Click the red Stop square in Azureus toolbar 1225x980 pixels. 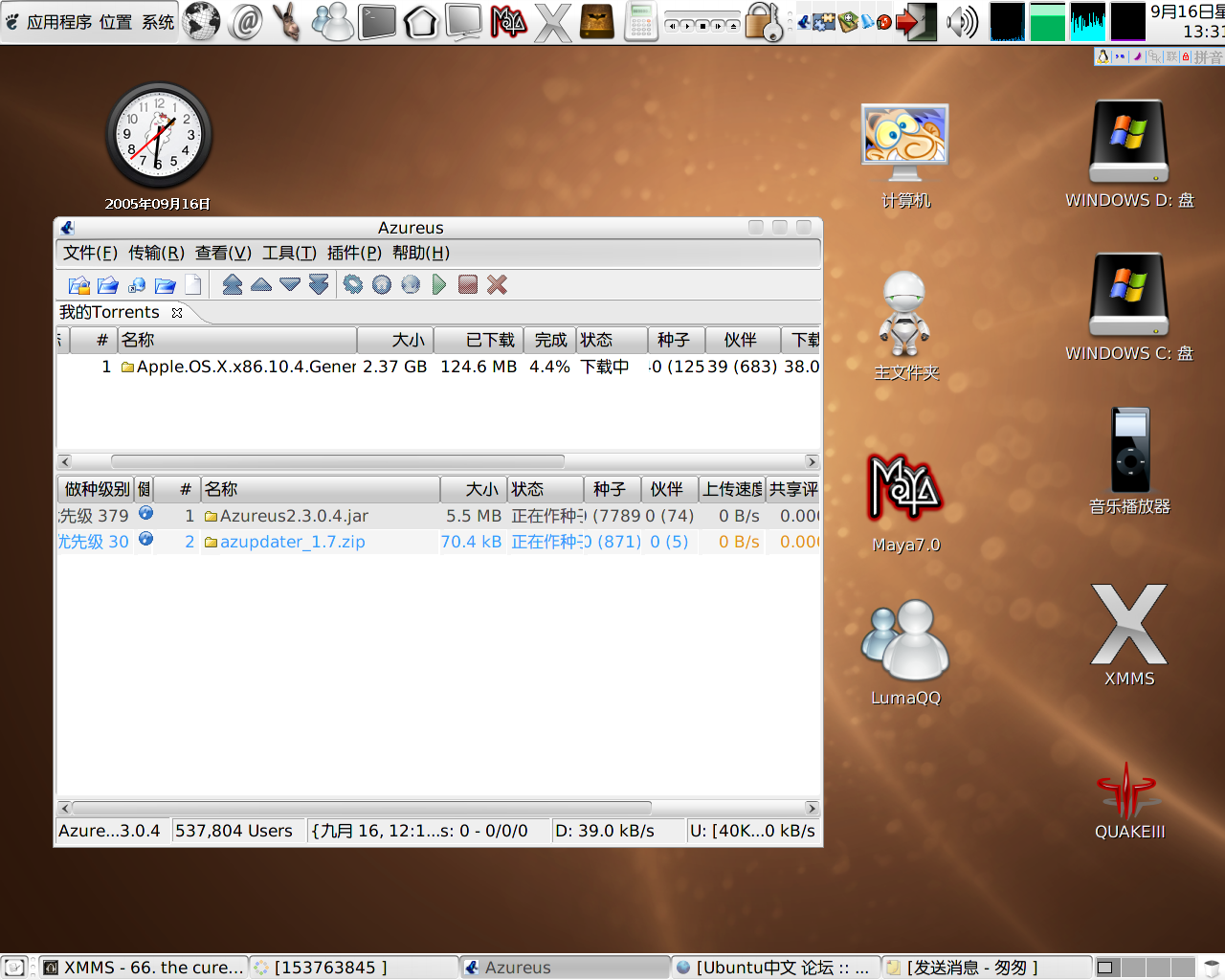point(468,284)
